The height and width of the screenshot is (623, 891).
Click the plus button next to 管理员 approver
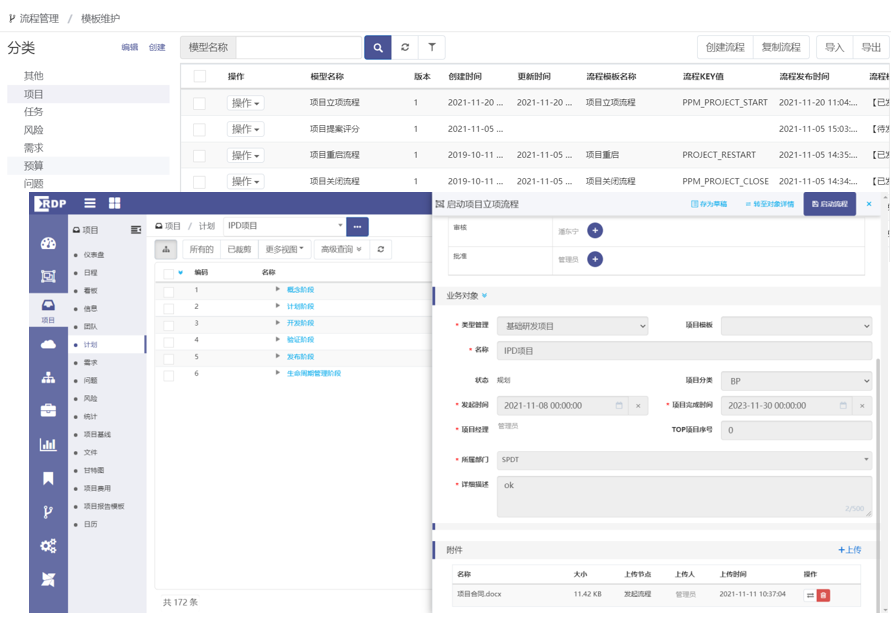coord(594,259)
